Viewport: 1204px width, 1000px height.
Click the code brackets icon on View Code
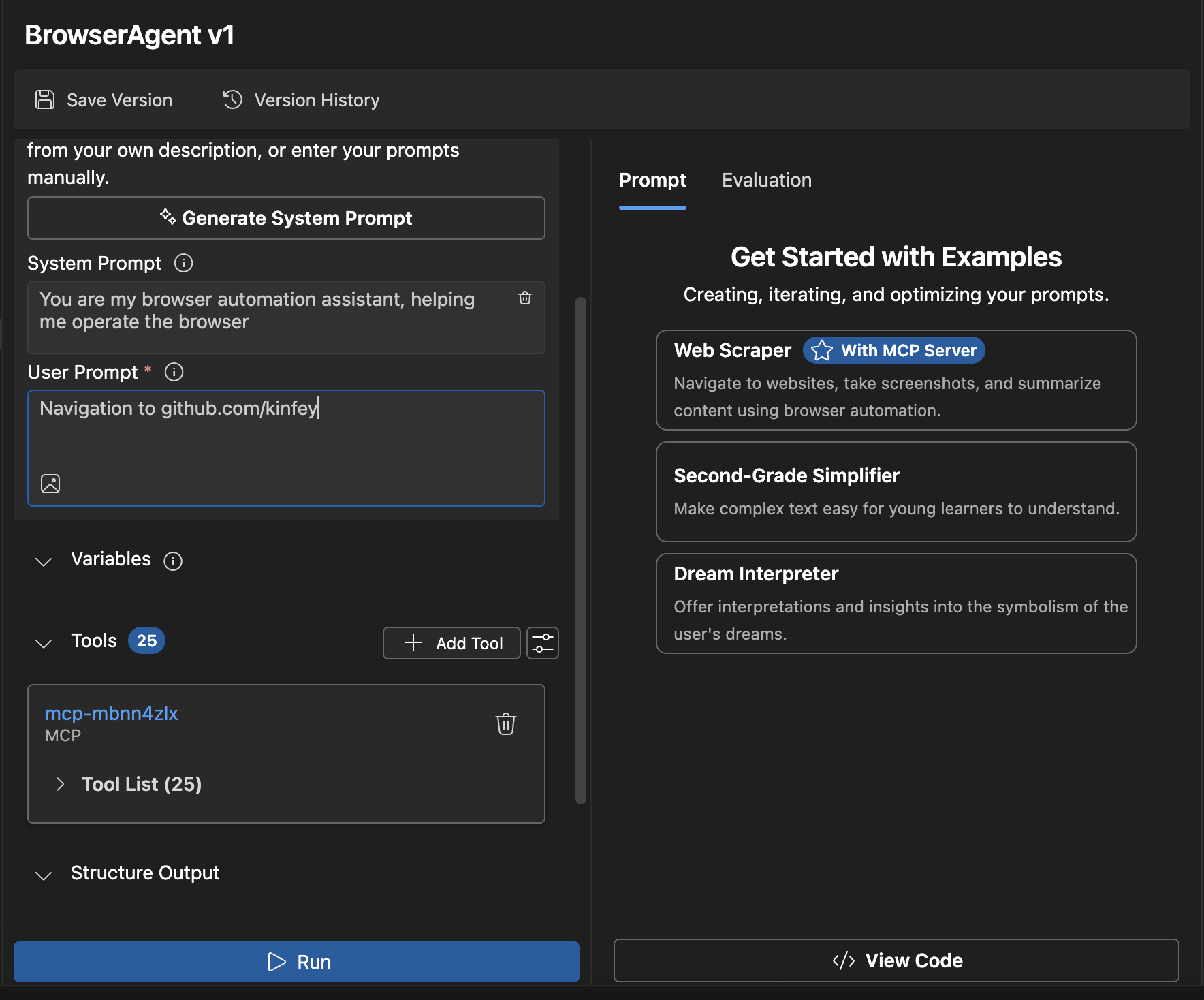pyautogui.click(x=844, y=960)
